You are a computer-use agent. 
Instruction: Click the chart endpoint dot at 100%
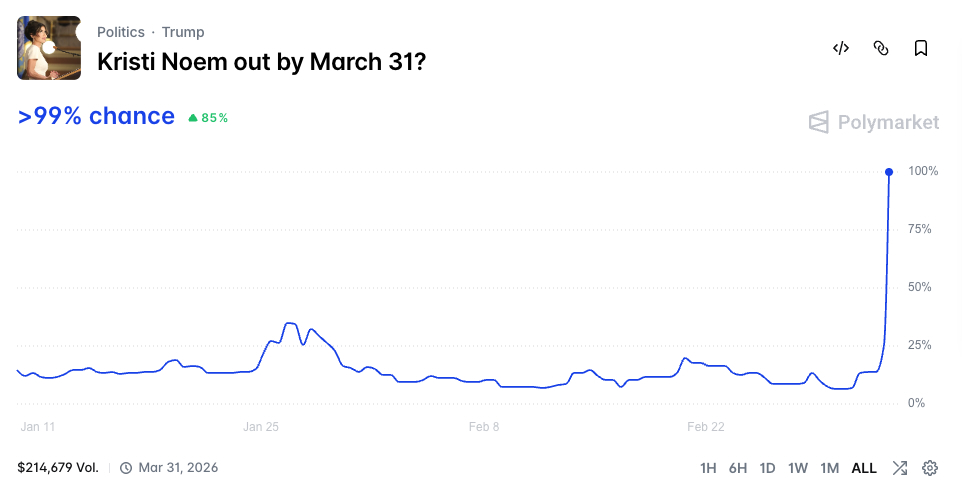click(x=889, y=172)
